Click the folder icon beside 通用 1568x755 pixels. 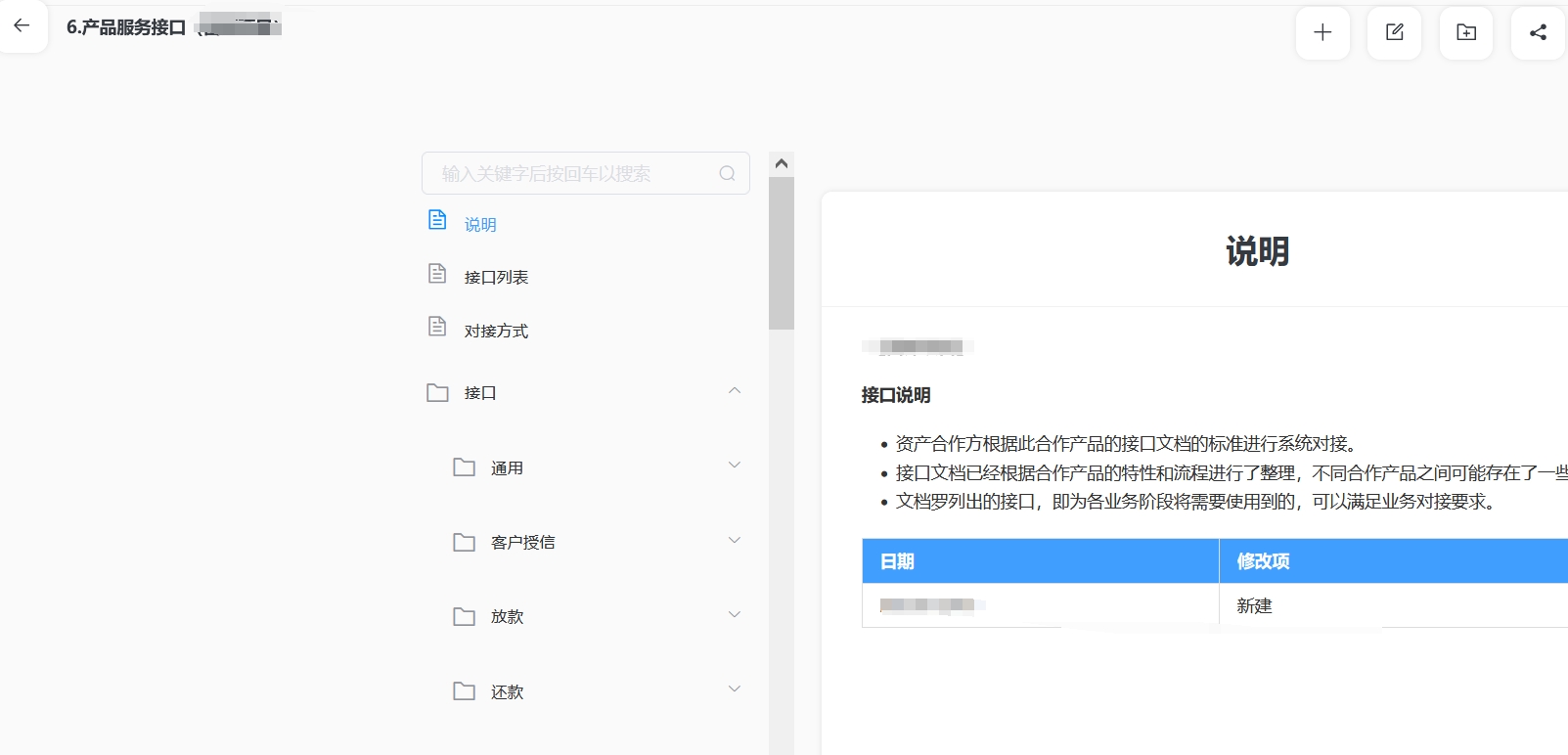(x=464, y=467)
